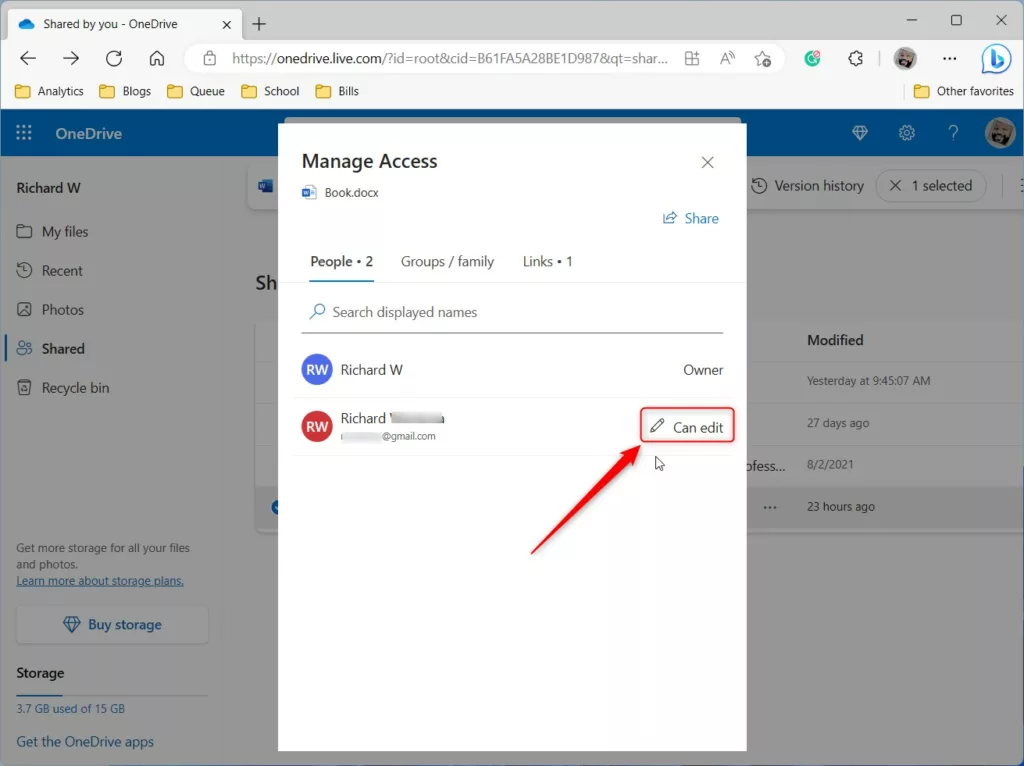The width and height of the screenshot is (1024, 766).
Task: Switch to the Links tab
Action: [547, 261]
